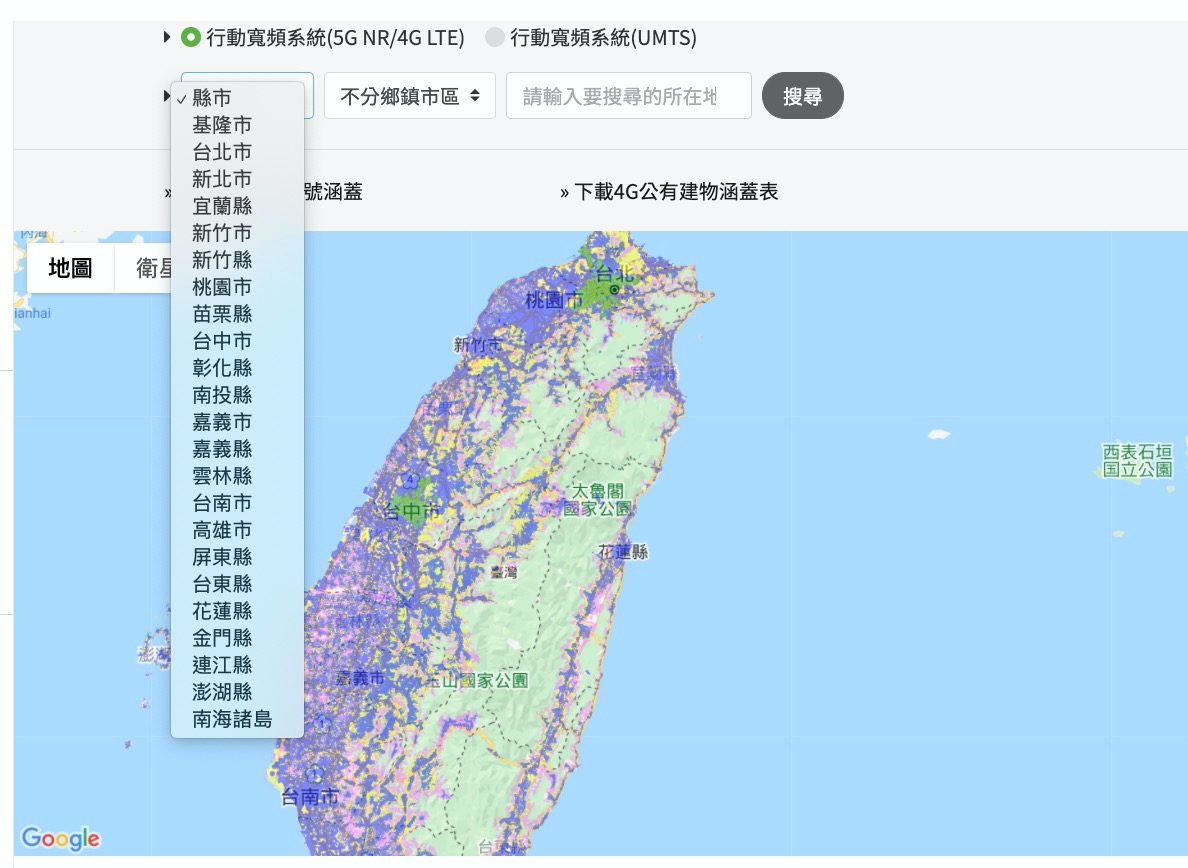This screenshot has width=1188, height=868.
Task: Select 新北市 from the county list
Action: (x=238, y=180)
